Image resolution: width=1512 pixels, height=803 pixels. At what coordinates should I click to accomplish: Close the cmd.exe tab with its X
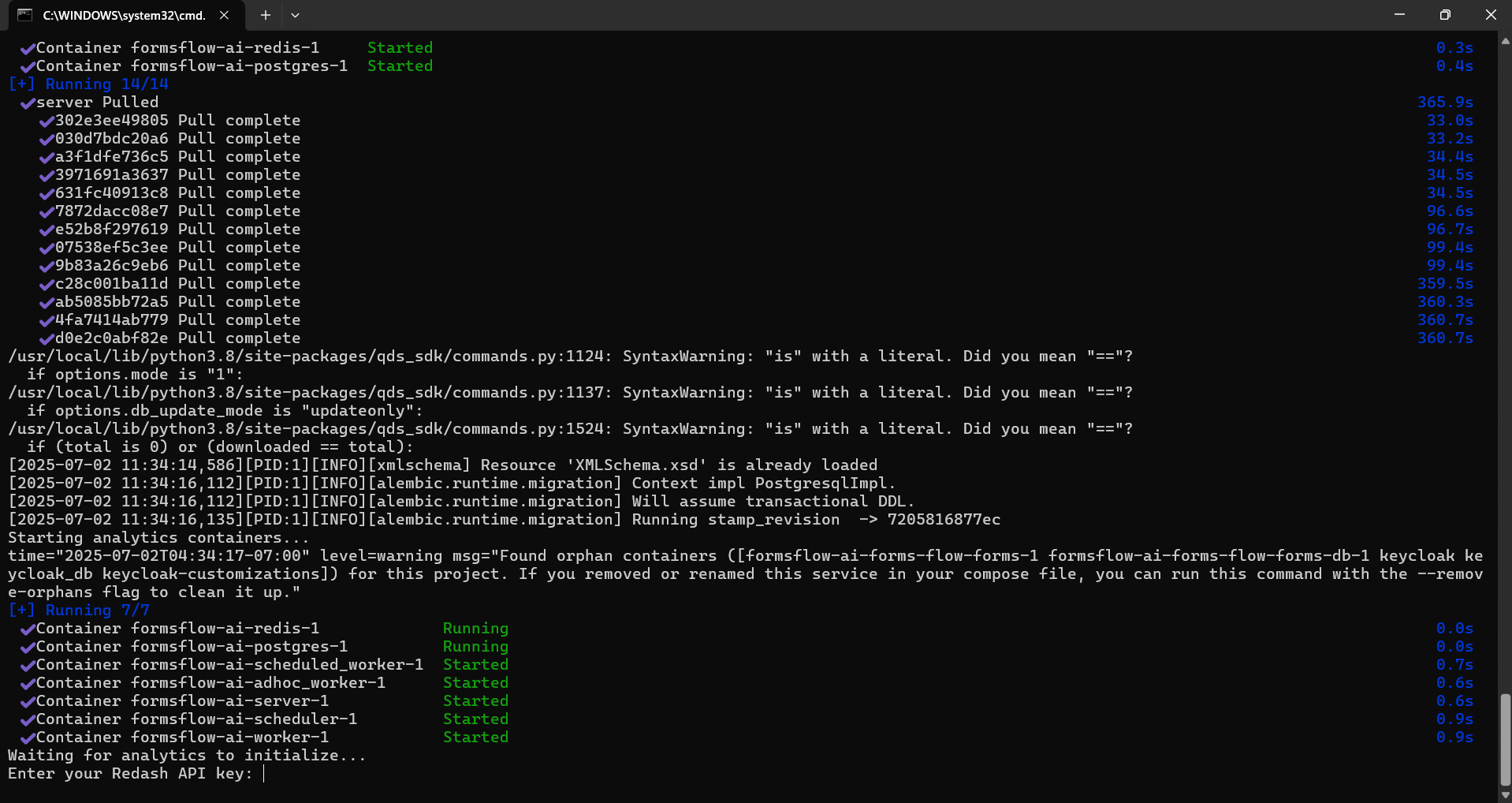pyautogui.click(x=223, y=15)
